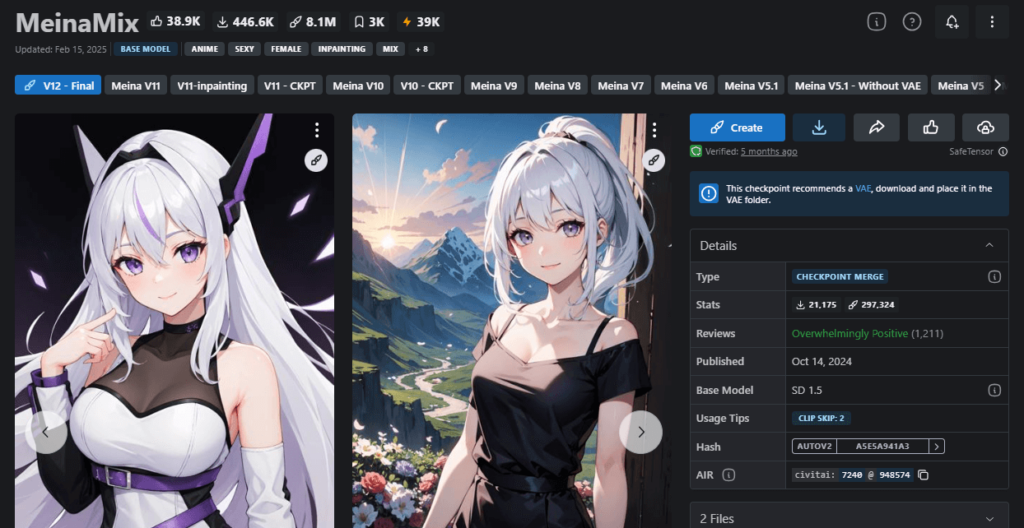Select the Meina V6 version tab

point(684,85)
